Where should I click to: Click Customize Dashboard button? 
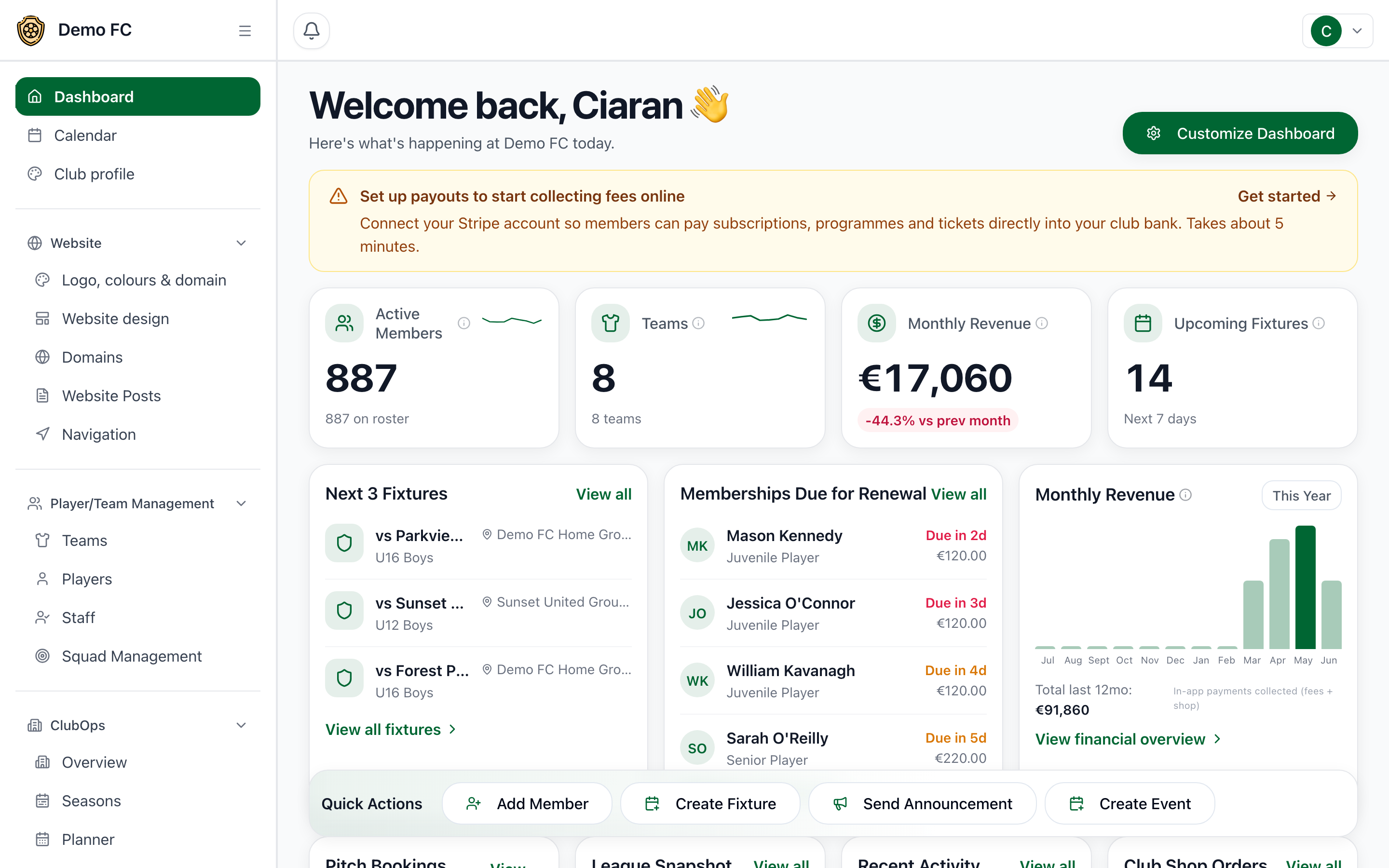pos(1240,133)
